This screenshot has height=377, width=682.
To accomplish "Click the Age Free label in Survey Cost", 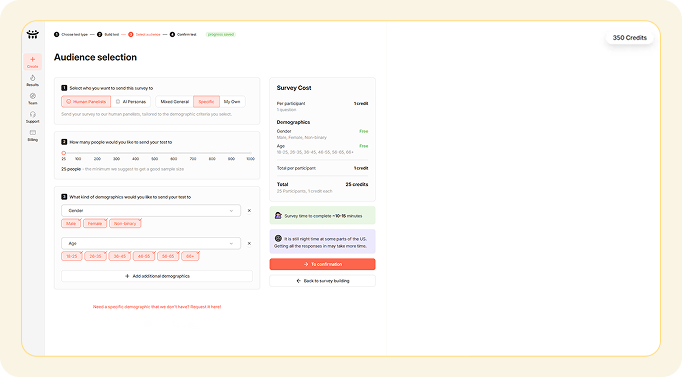I will point(364,146).
